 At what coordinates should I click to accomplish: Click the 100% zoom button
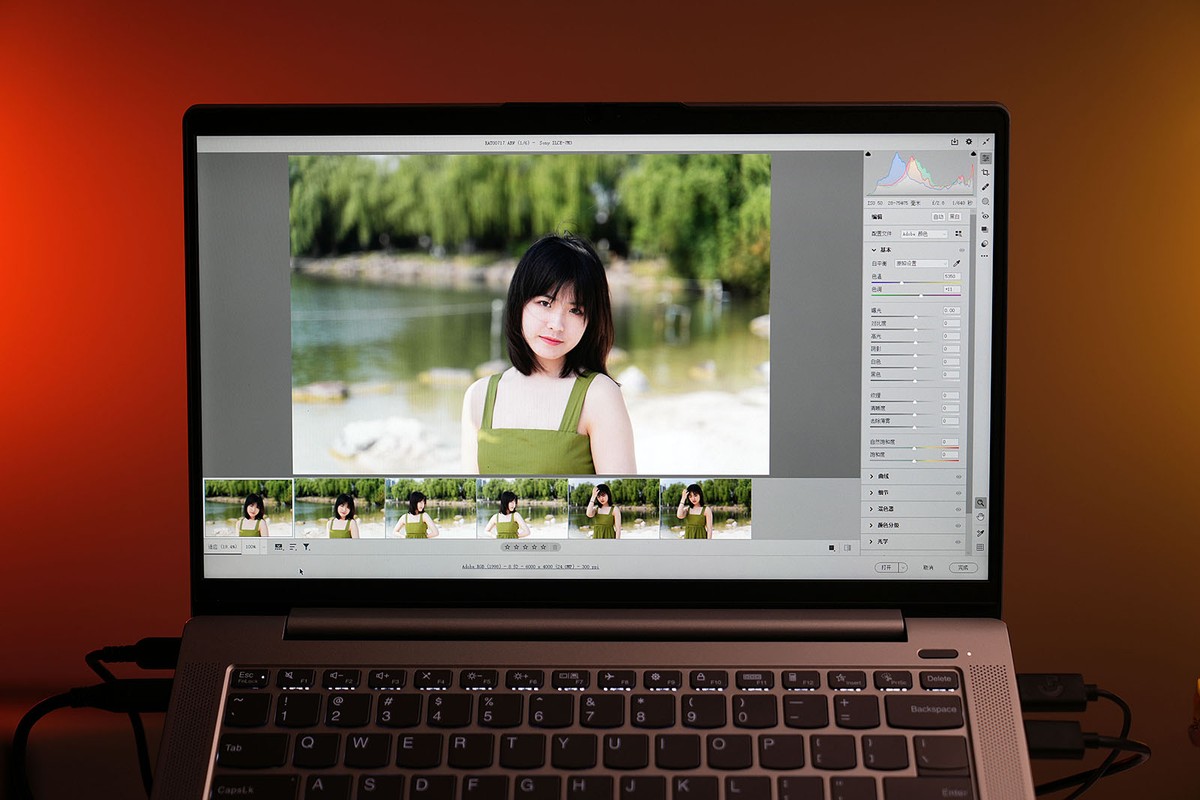[x=251, y=547]
